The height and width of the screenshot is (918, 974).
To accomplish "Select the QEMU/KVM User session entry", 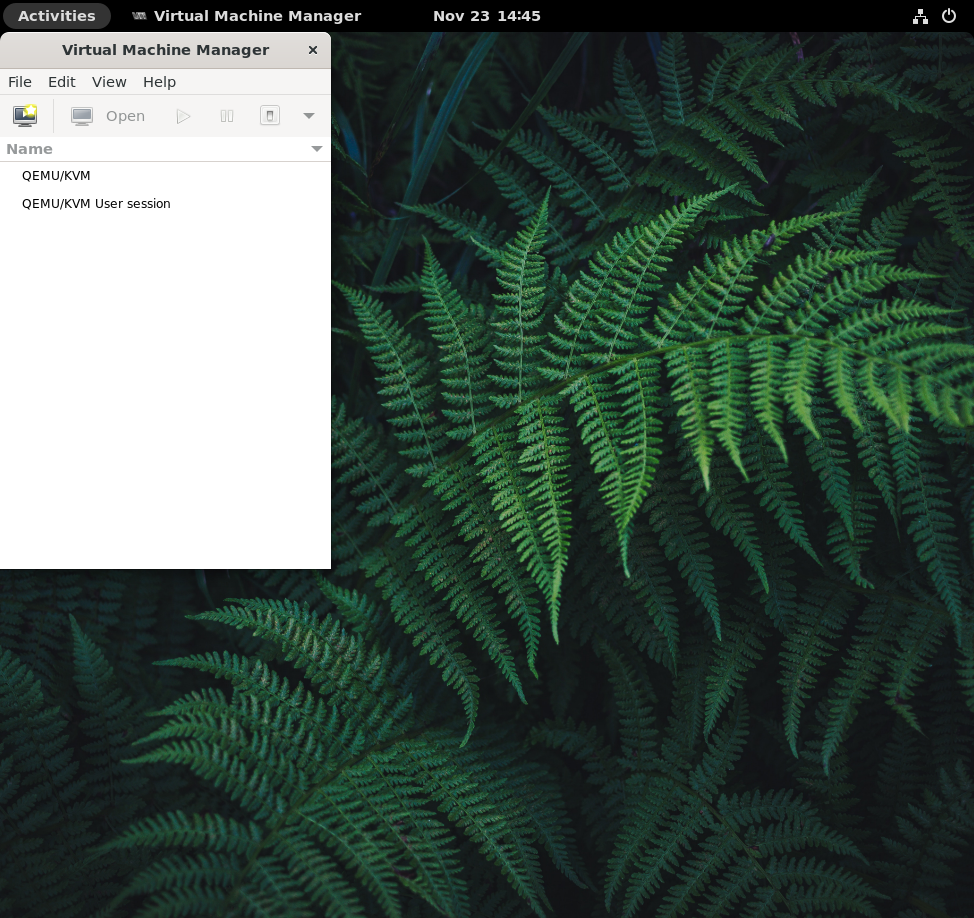I will (x=96, y=203).
